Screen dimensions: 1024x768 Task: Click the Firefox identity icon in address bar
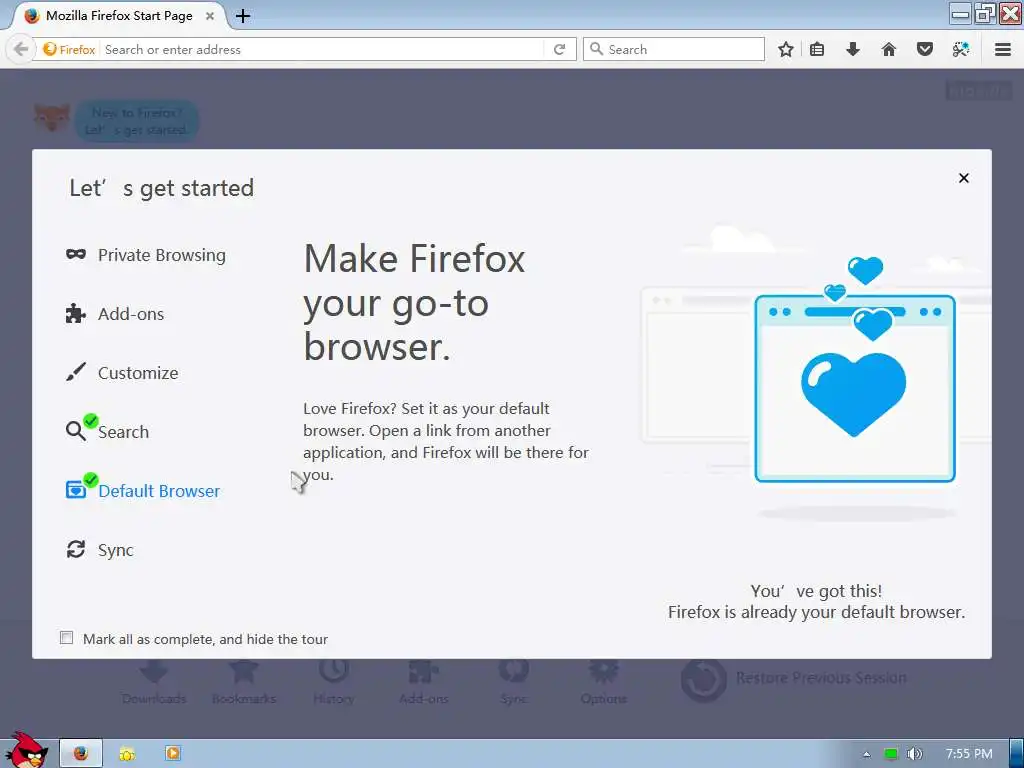pos(69,50)
